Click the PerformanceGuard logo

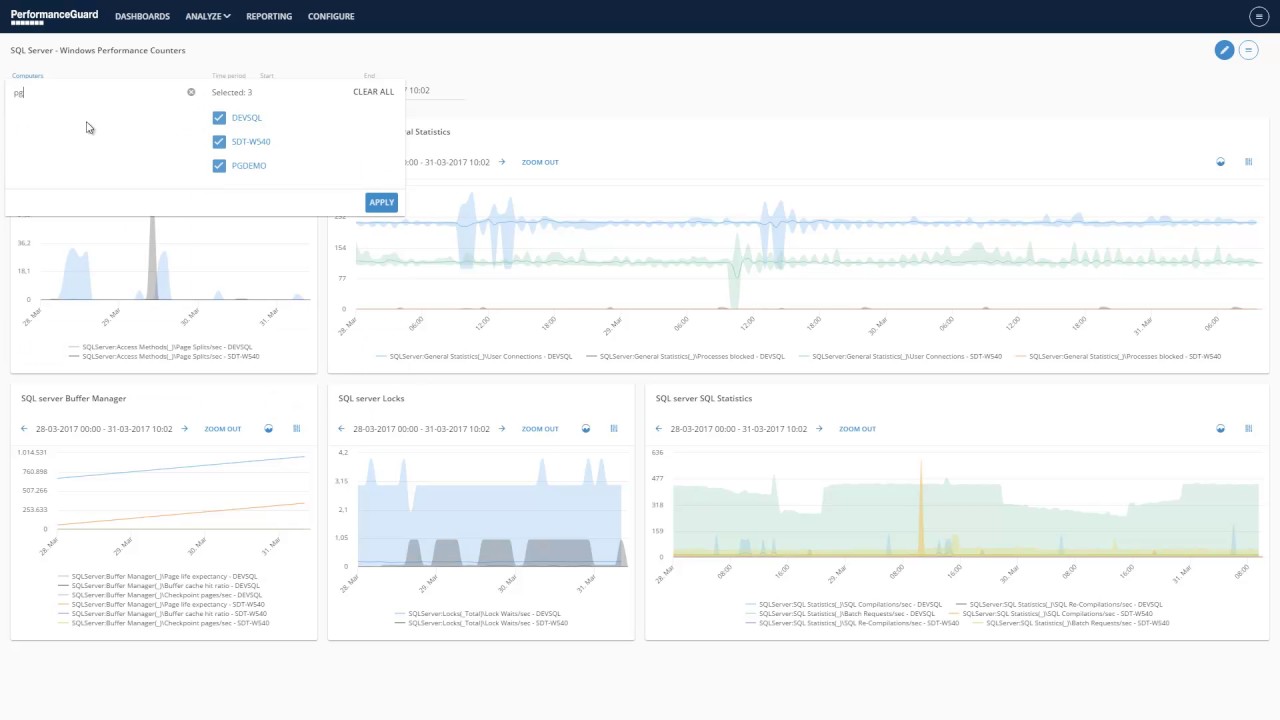53,16
